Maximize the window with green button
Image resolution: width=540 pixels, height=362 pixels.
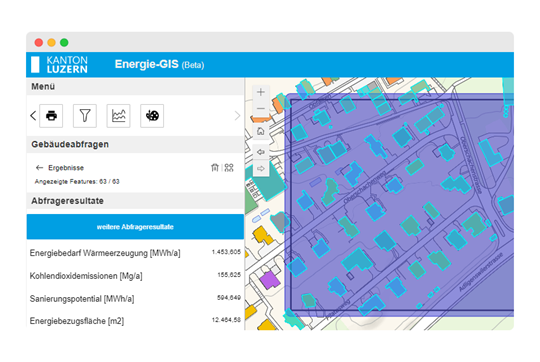pos(64,42)
